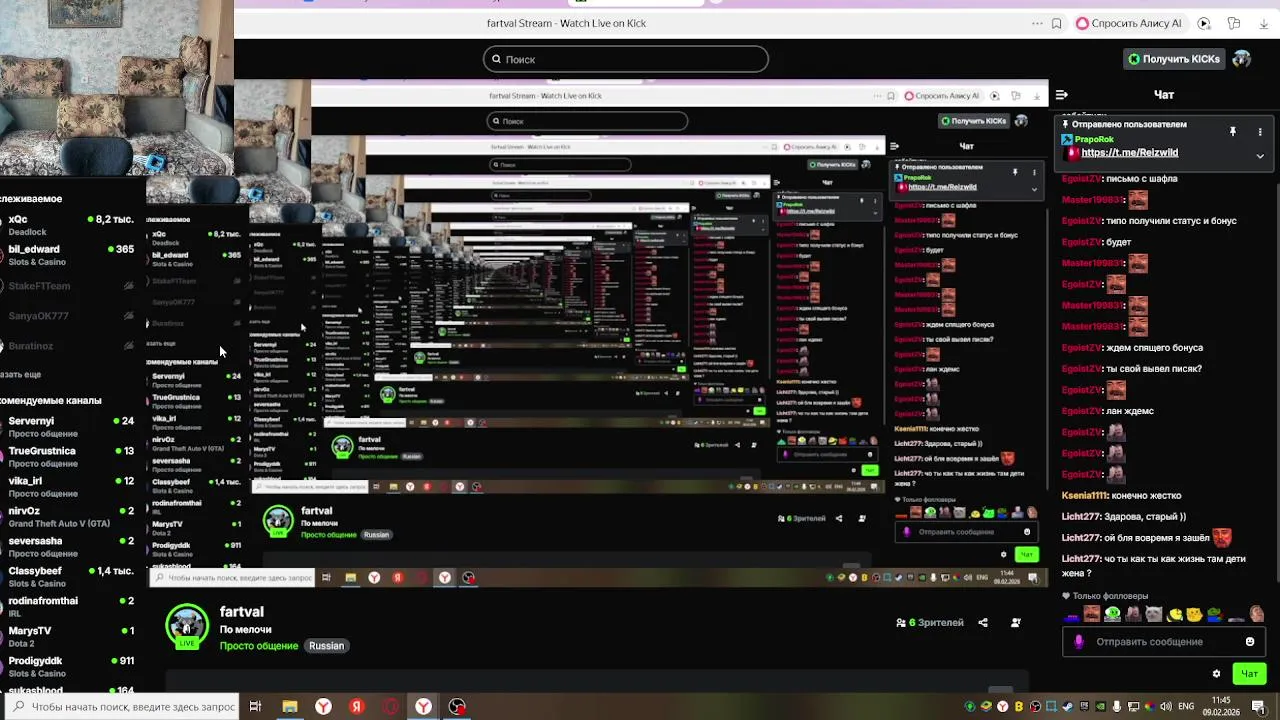This screenshot has width=1280, height=720.
Task: Open the video picture-in-picture browser icon
Action: coord(1204,23)
